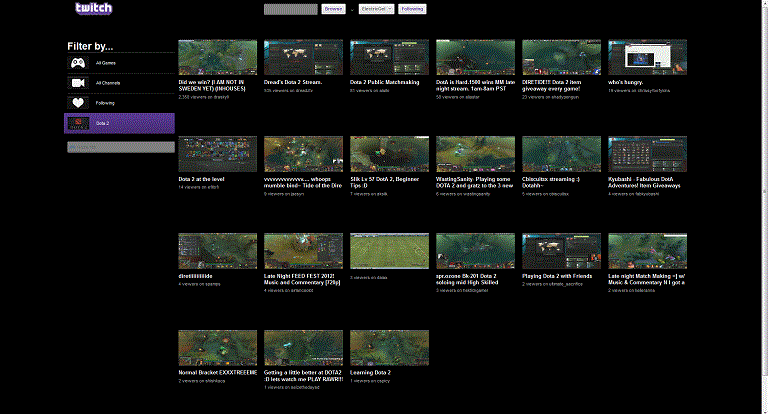768x414 pixels.
Task: Click 'DIRETIDE!!! Dota 2 item giveaway' title
Action: (x=552, y=85)
